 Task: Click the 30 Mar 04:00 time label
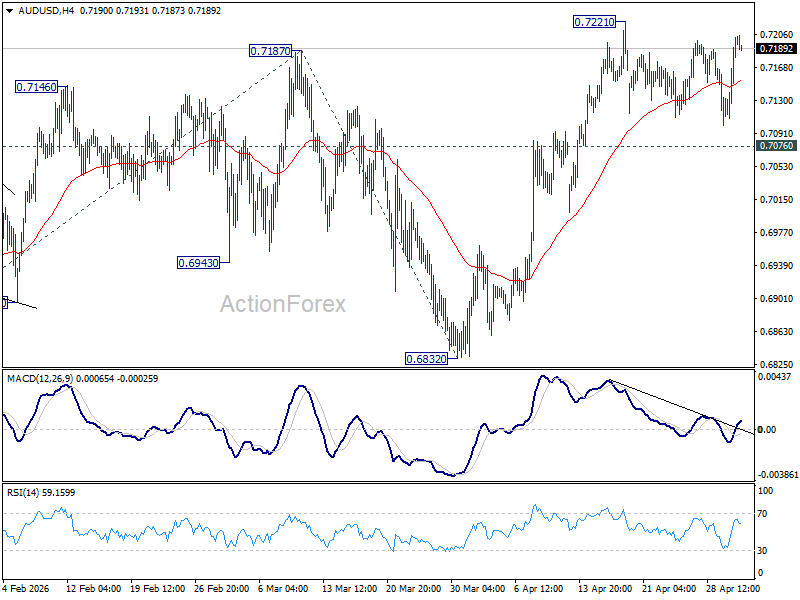pos(478,589)
